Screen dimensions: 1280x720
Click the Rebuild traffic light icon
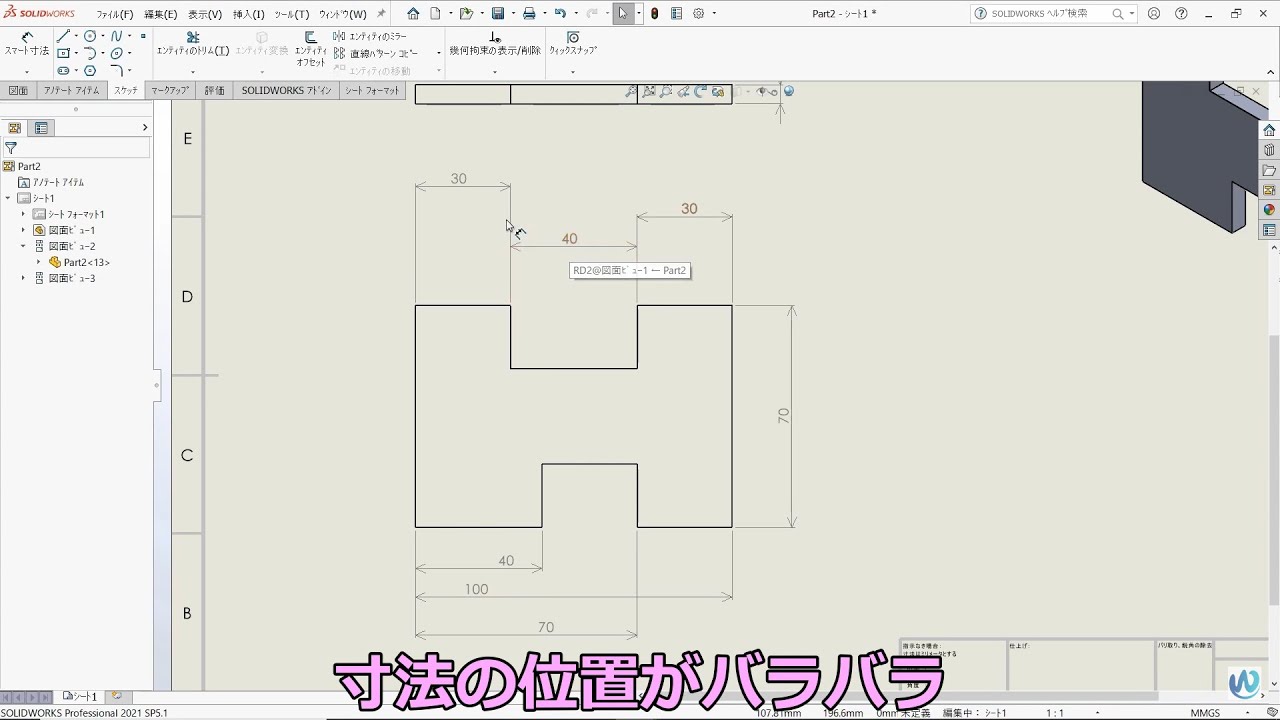pyautogui.click(x=654, y=14)
